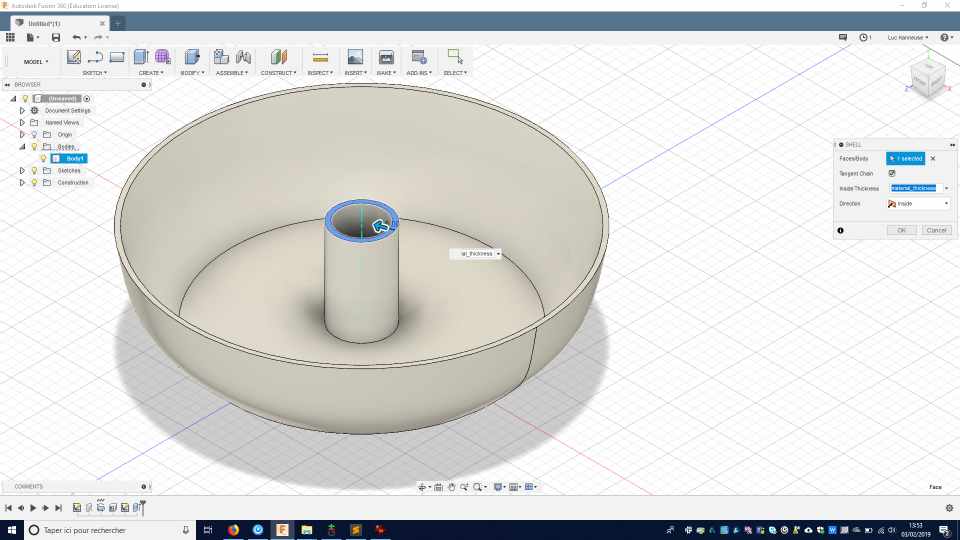Screen dimensions: 960x540
Task: Open the comments notification icon
Action: 842,37
